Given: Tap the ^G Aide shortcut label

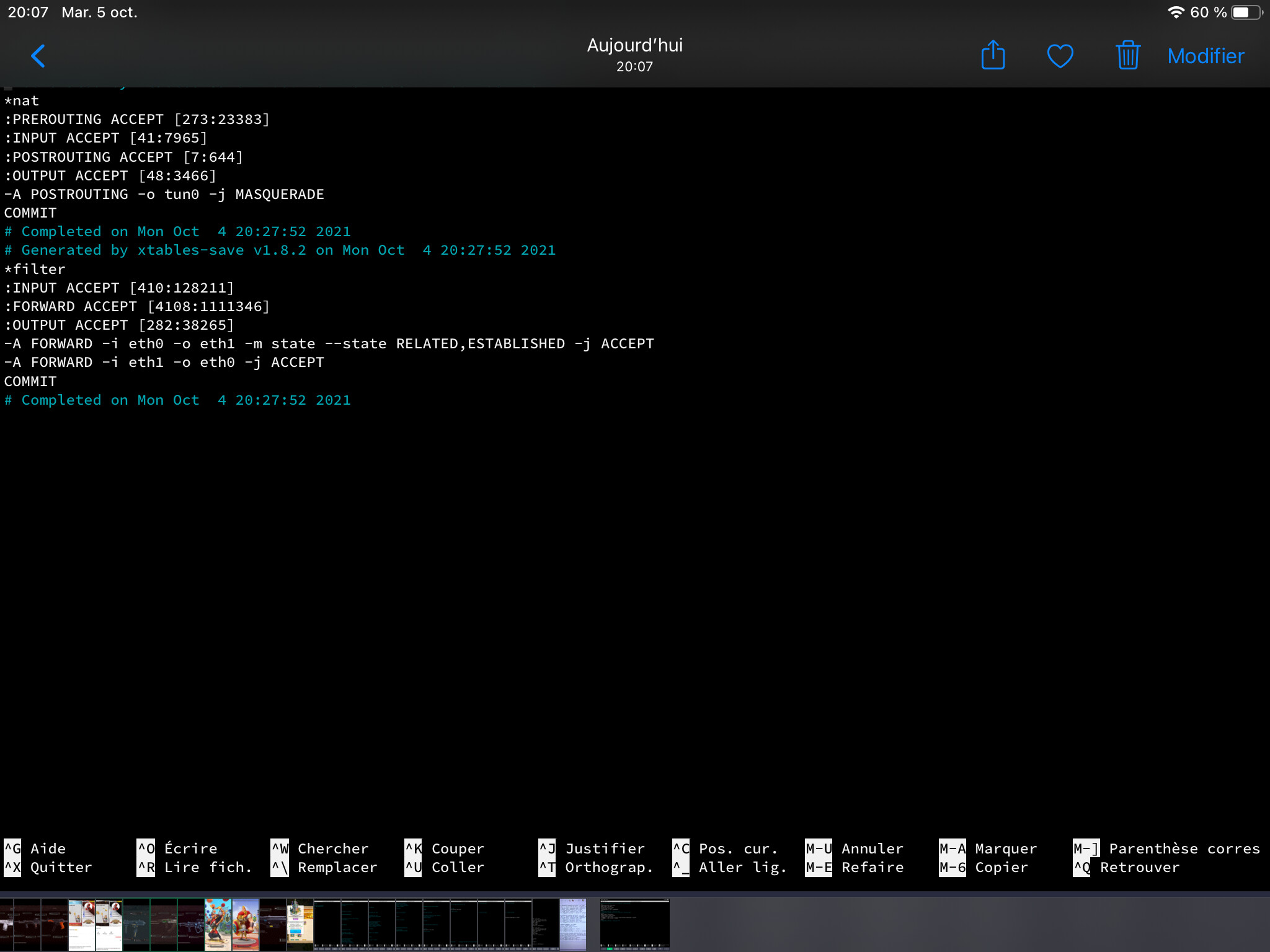Looking at the screenshot, I should [x=35, y=848].
